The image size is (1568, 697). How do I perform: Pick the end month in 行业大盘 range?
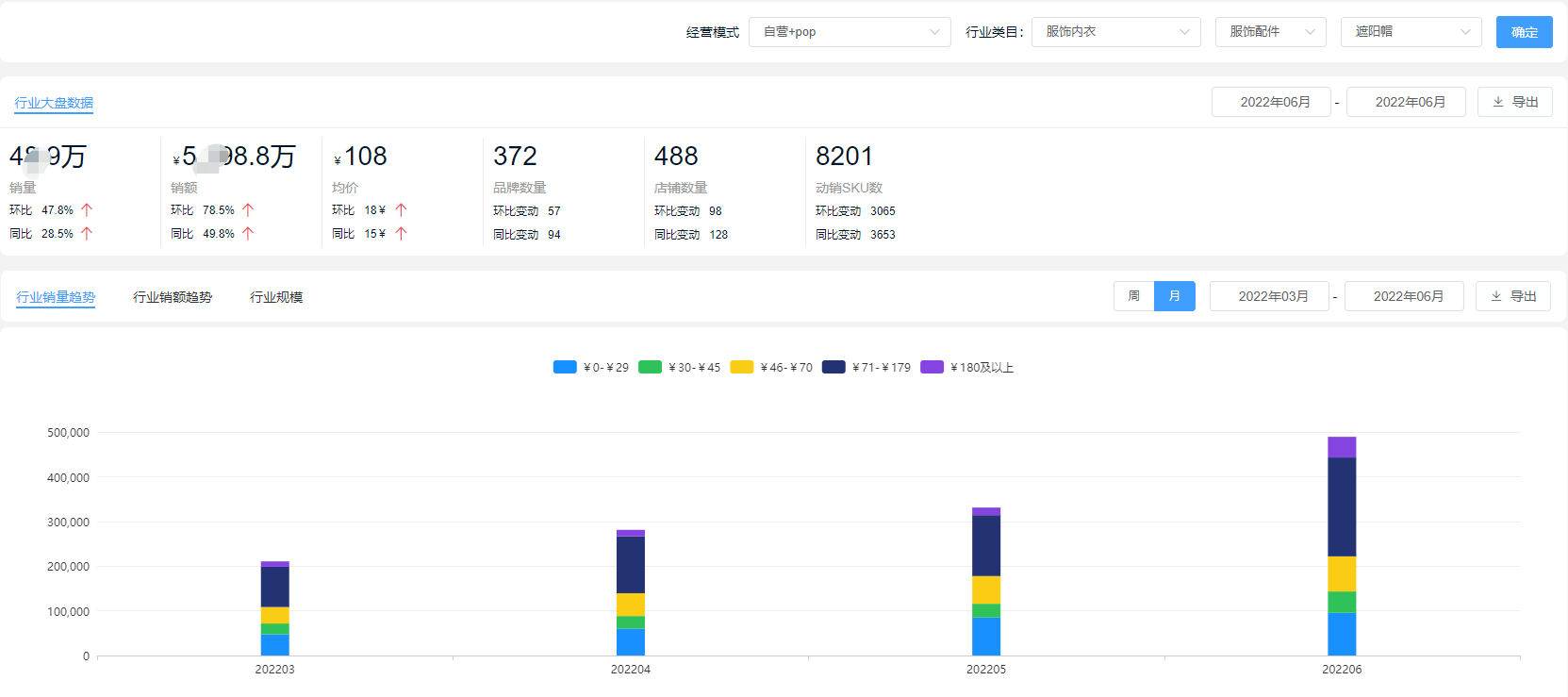coord(1406,102)
